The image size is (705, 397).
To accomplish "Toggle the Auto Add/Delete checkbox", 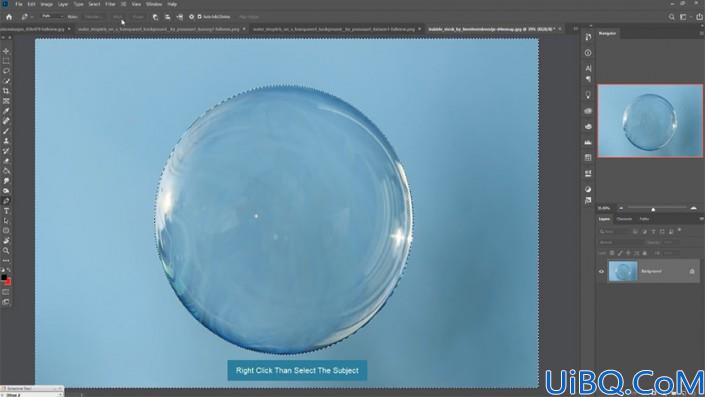I will point(200,17).
